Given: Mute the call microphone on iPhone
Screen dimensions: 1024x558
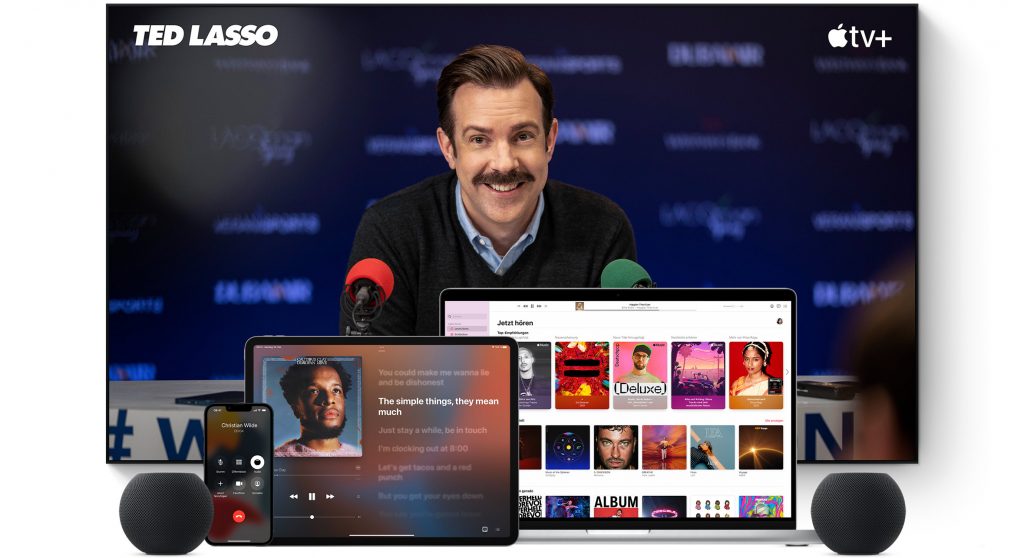Looking at the screenshot, I should tap(220, 462).
